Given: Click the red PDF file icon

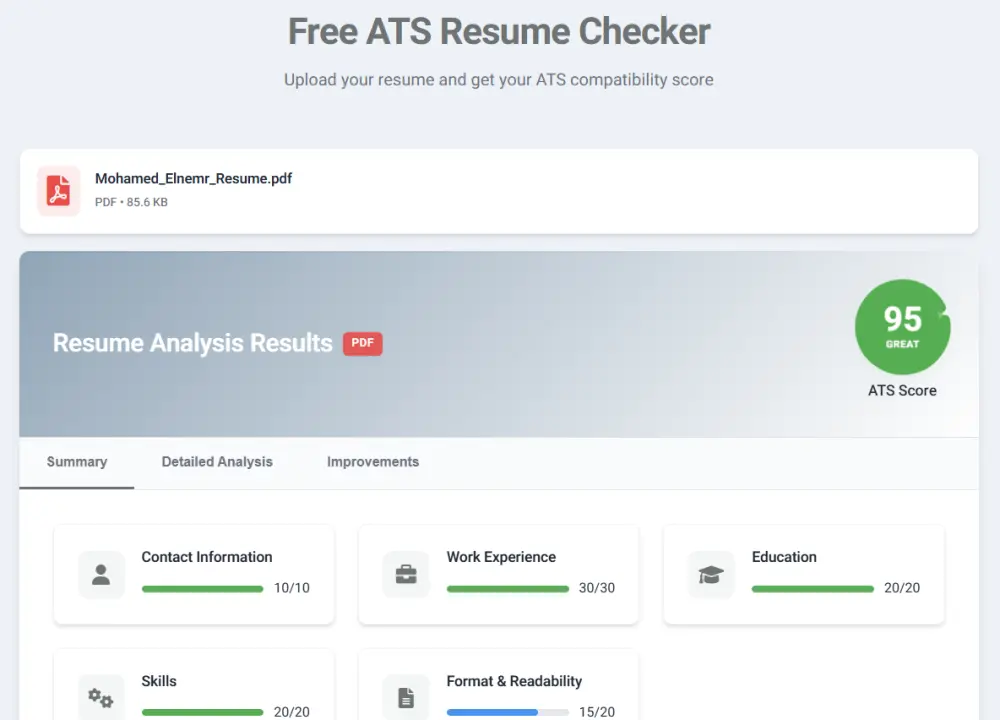Looking at the screenshot, I should 58,190.
